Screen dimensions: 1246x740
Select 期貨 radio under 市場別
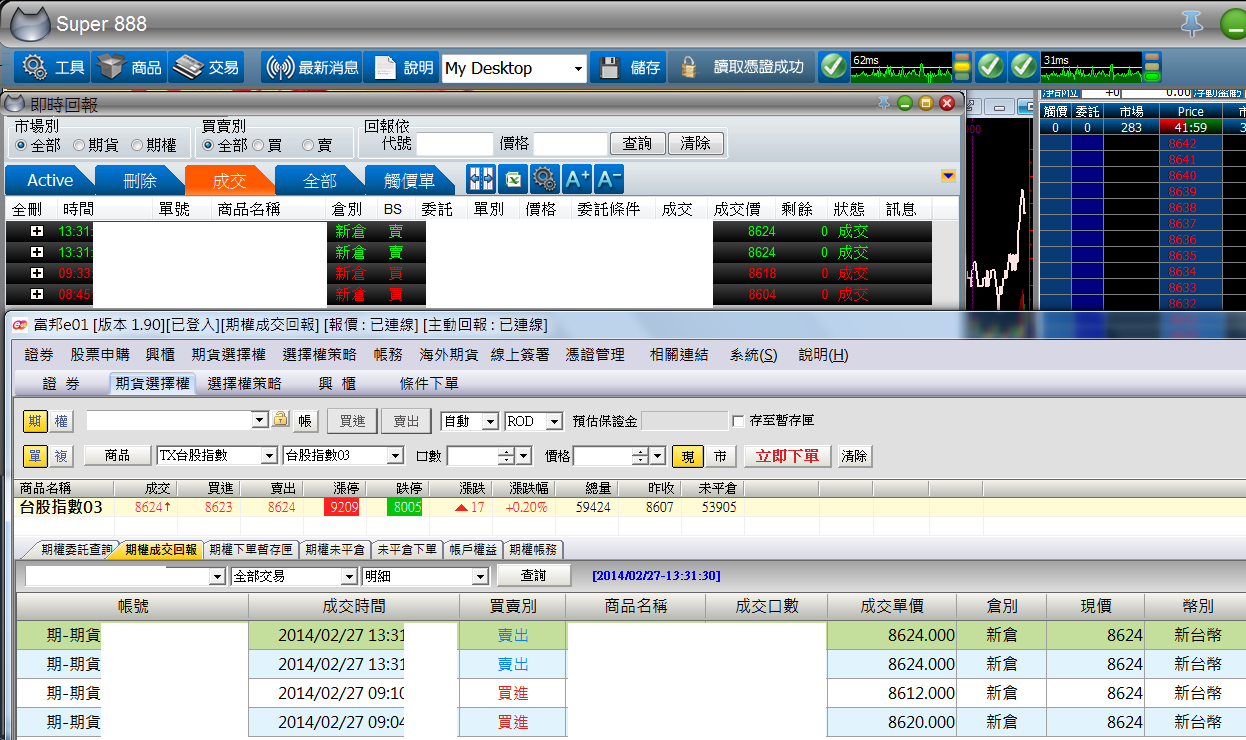[79, 145]
